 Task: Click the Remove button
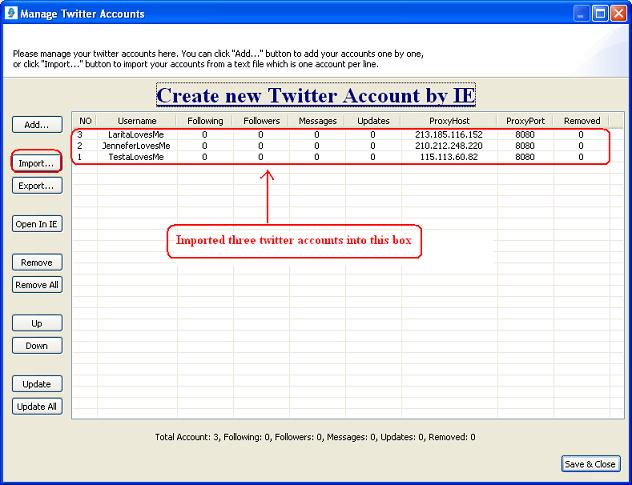click(x=37, y=262)
